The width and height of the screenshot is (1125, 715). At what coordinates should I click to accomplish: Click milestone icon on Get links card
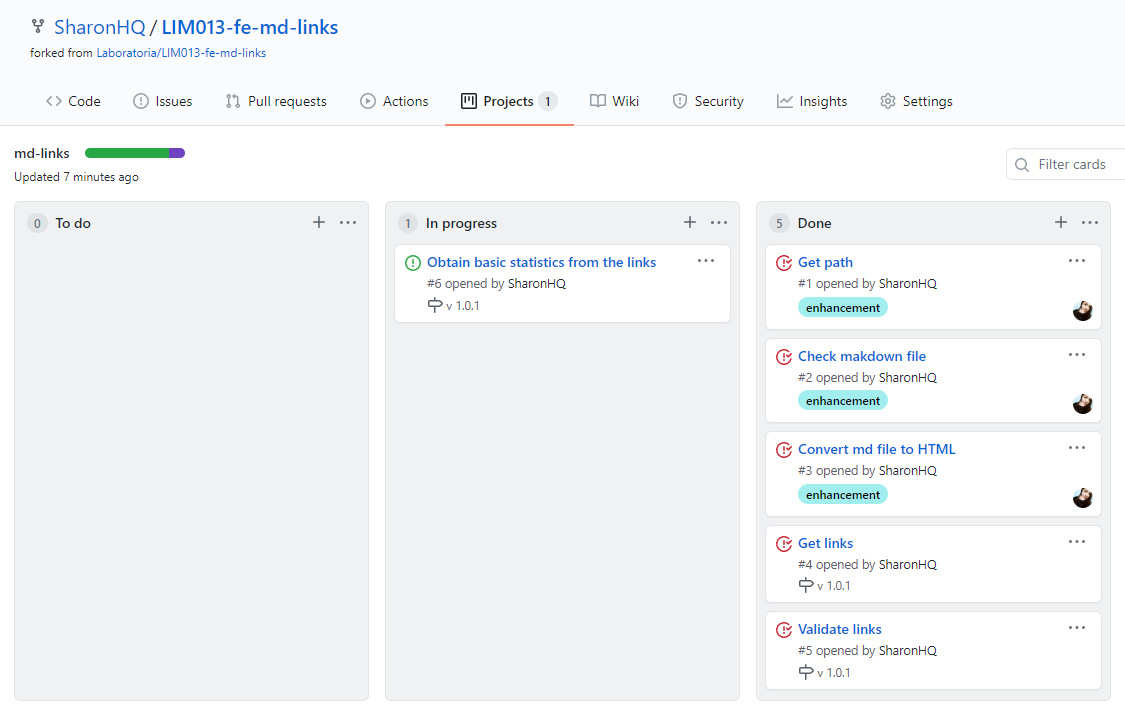[x=806, y=585]
